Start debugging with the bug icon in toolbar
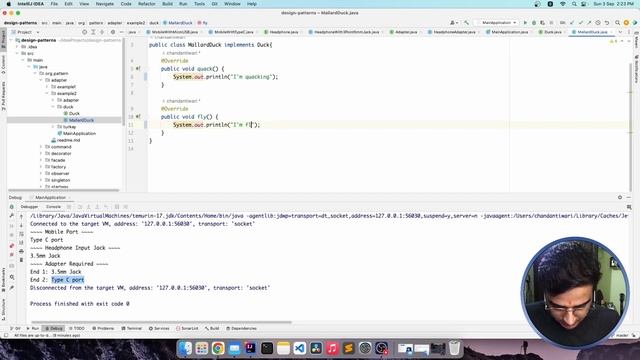The width and height of the screenshot is (640, 360). (x=534, y=23)
